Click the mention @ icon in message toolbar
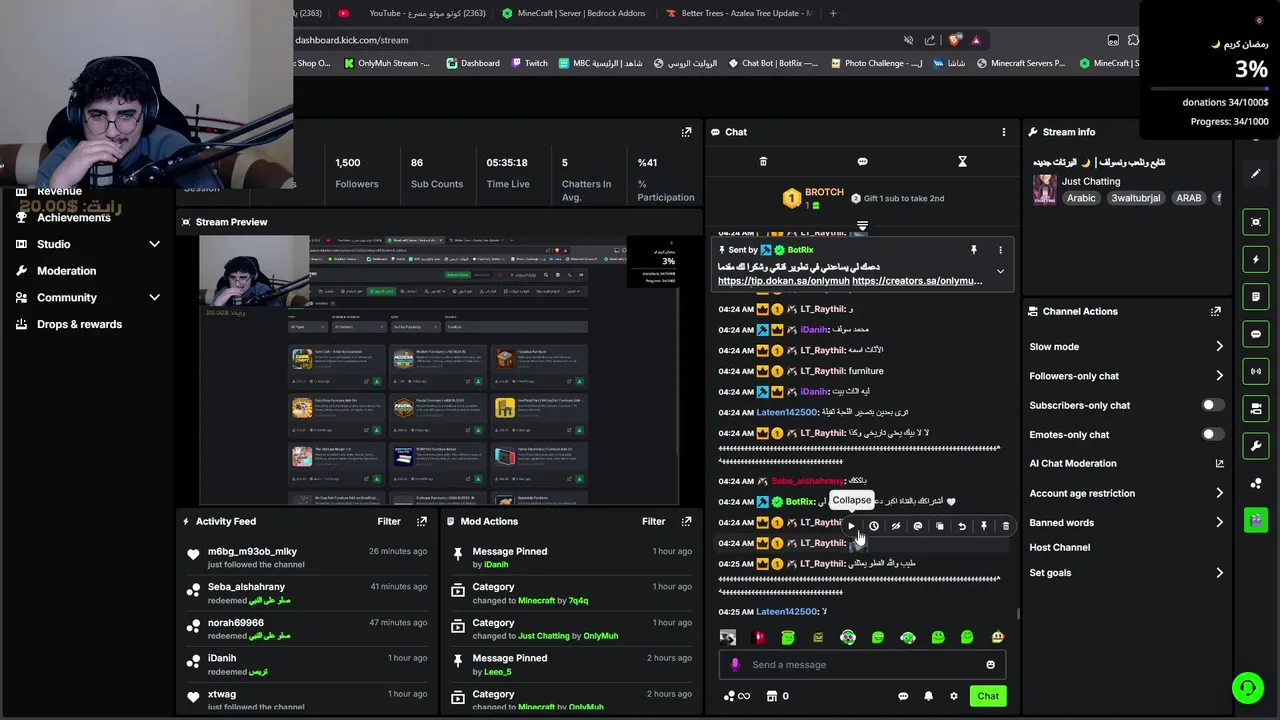The image size is (1280, 720). point(917,526)
